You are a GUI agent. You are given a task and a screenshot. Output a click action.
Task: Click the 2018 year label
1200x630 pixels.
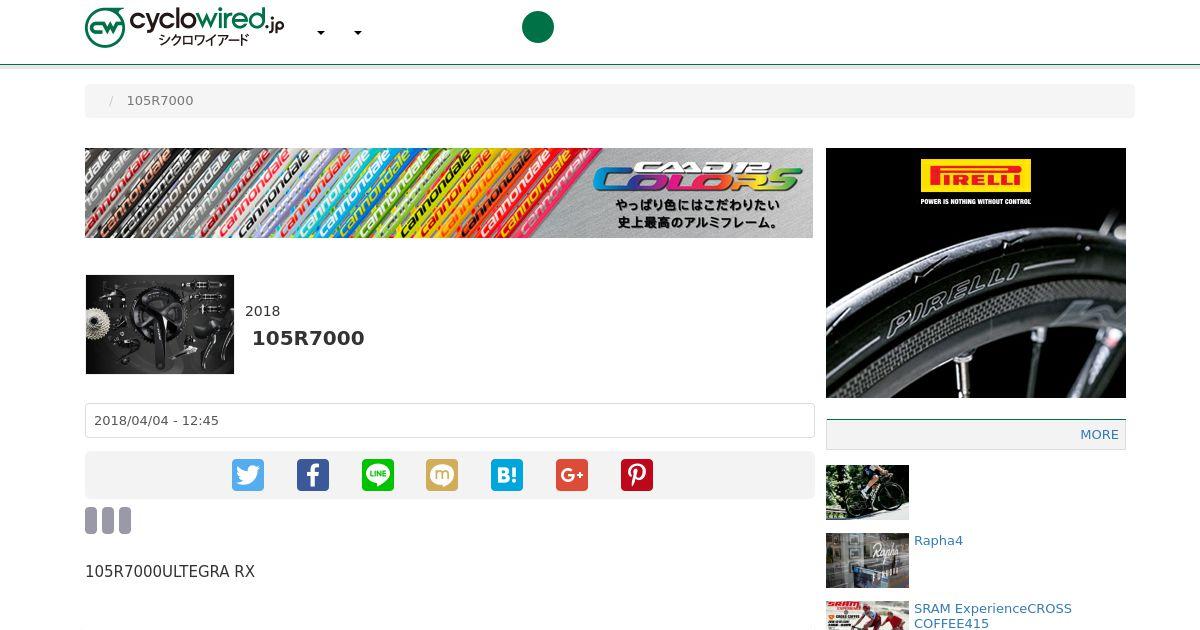(x=263, y=311)
